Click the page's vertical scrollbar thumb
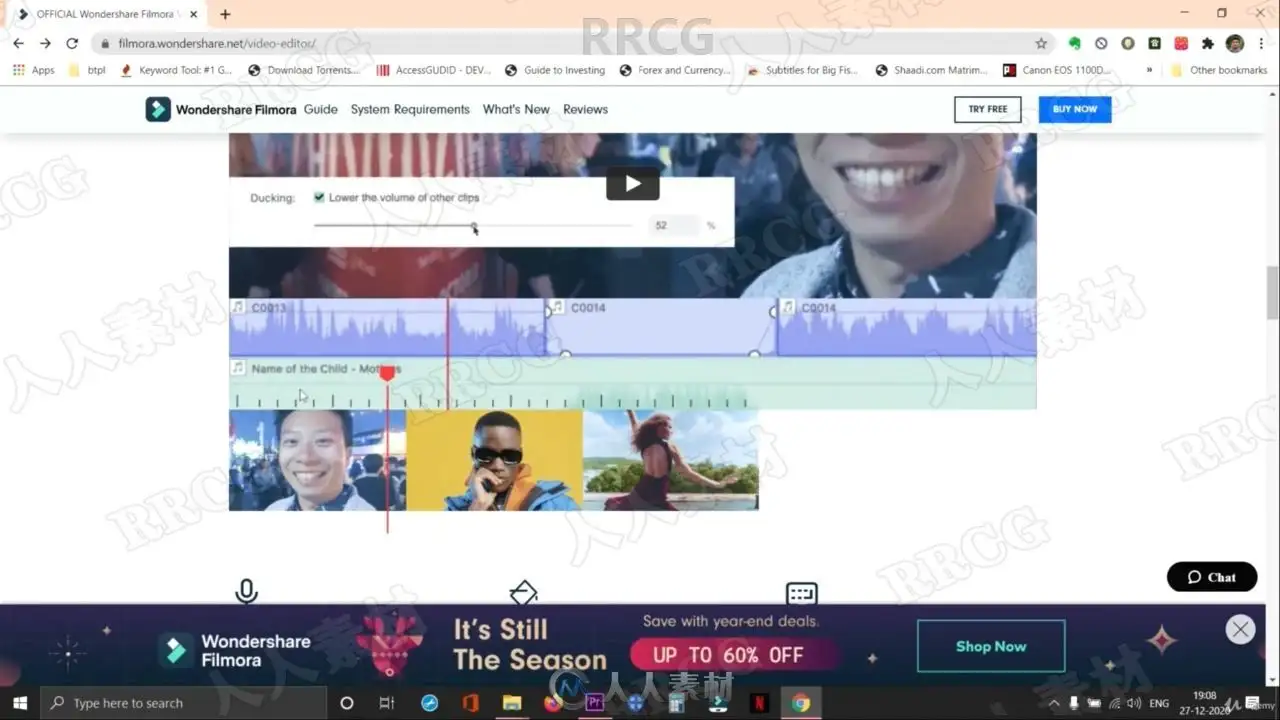The width and height of the screenshot is (1280, 720). 1272,293
